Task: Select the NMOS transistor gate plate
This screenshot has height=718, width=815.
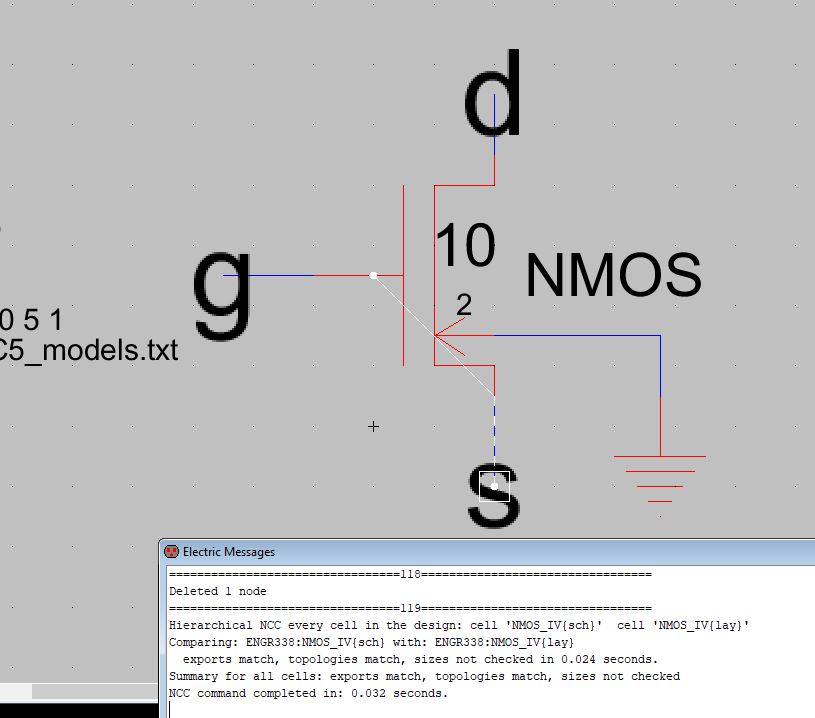Action: [403, 275]
